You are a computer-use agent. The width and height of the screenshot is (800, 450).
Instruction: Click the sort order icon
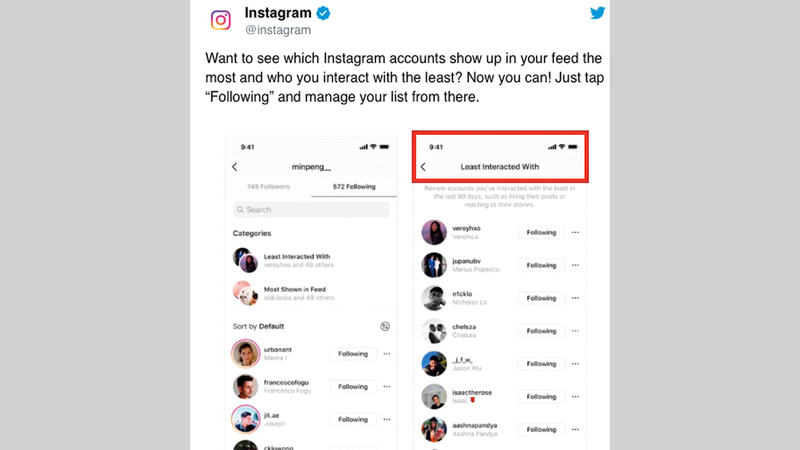click(x=385, y=326)
